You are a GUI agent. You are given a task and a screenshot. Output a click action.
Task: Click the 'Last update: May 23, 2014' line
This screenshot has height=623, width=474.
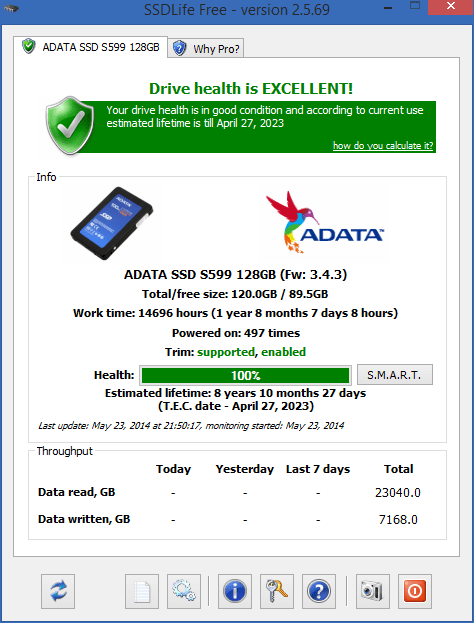coord(191,426)
